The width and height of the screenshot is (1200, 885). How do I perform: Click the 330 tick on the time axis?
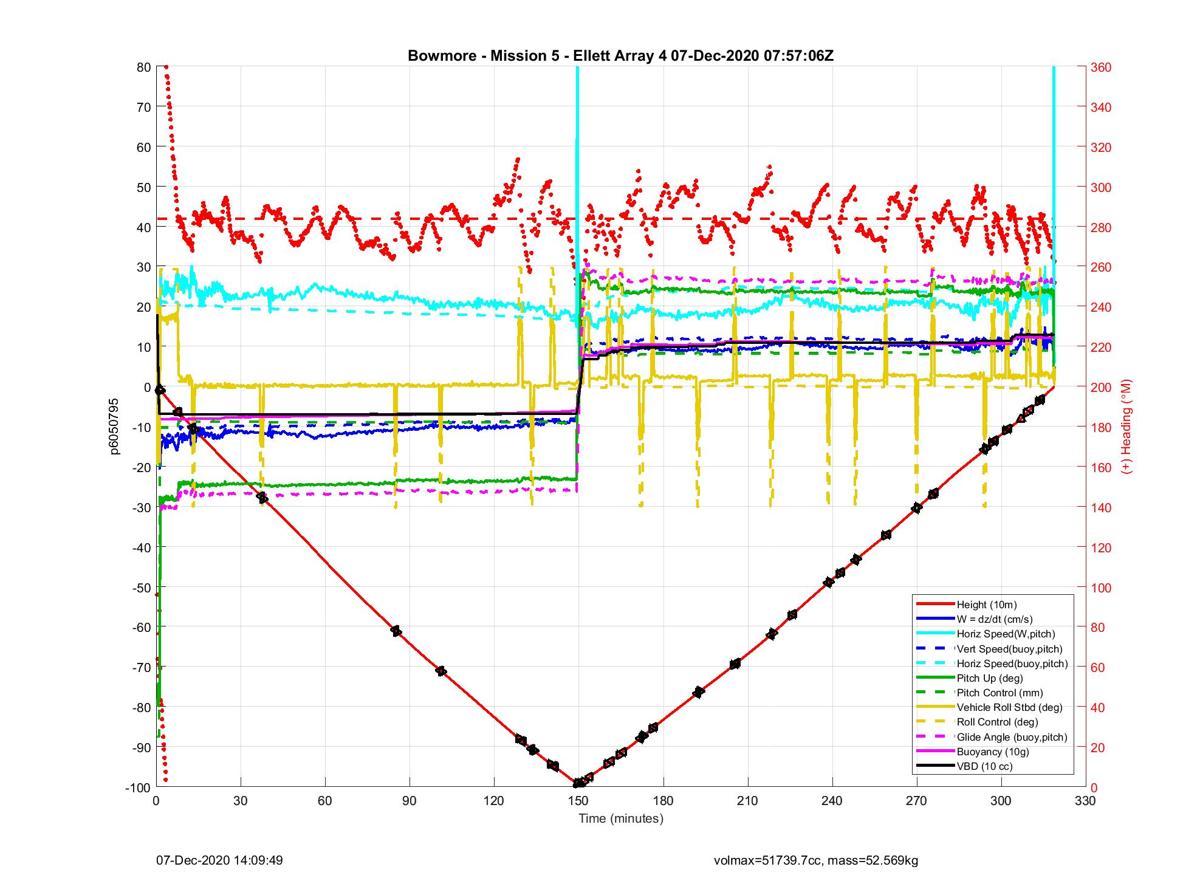1084,801
